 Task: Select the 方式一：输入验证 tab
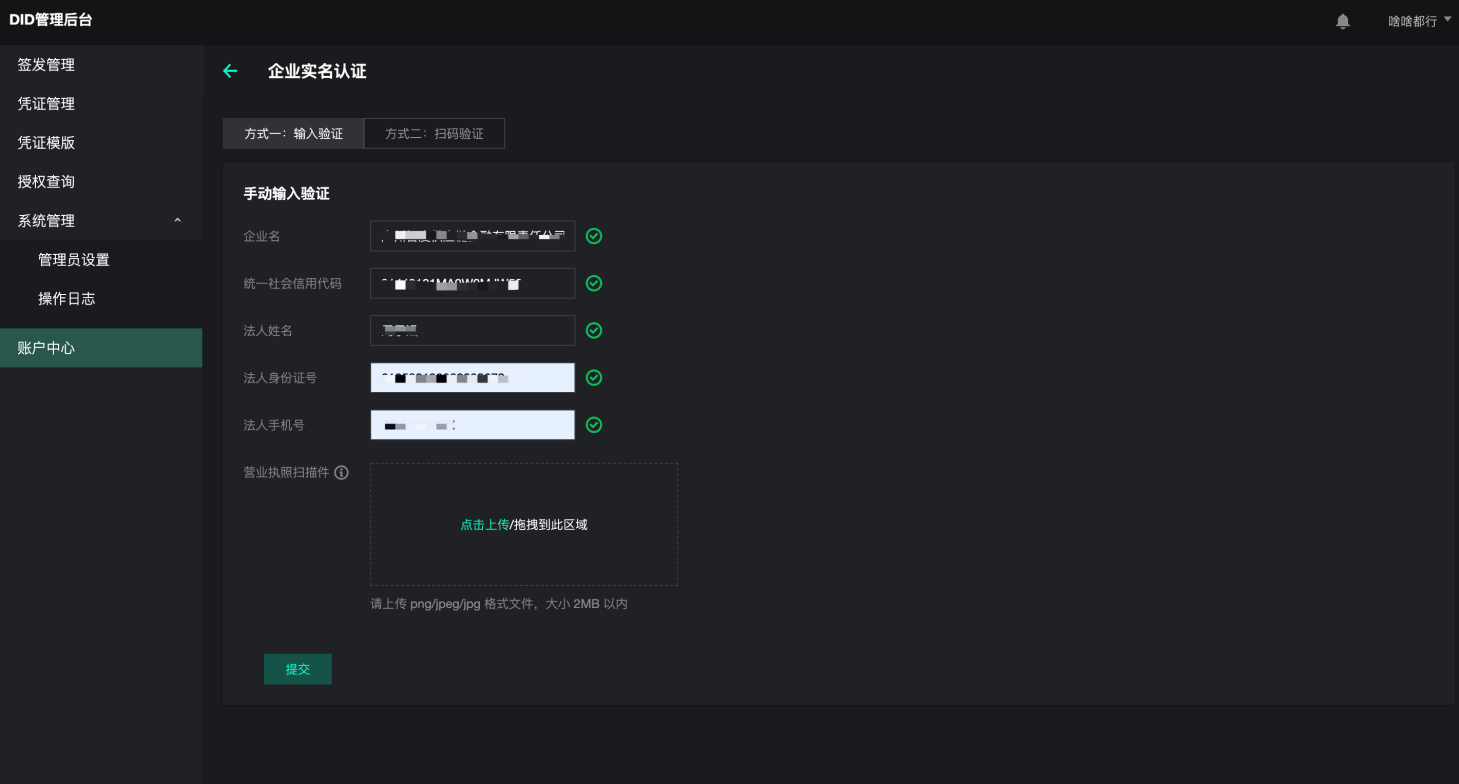pyautogui.click(x=293, y=134)
